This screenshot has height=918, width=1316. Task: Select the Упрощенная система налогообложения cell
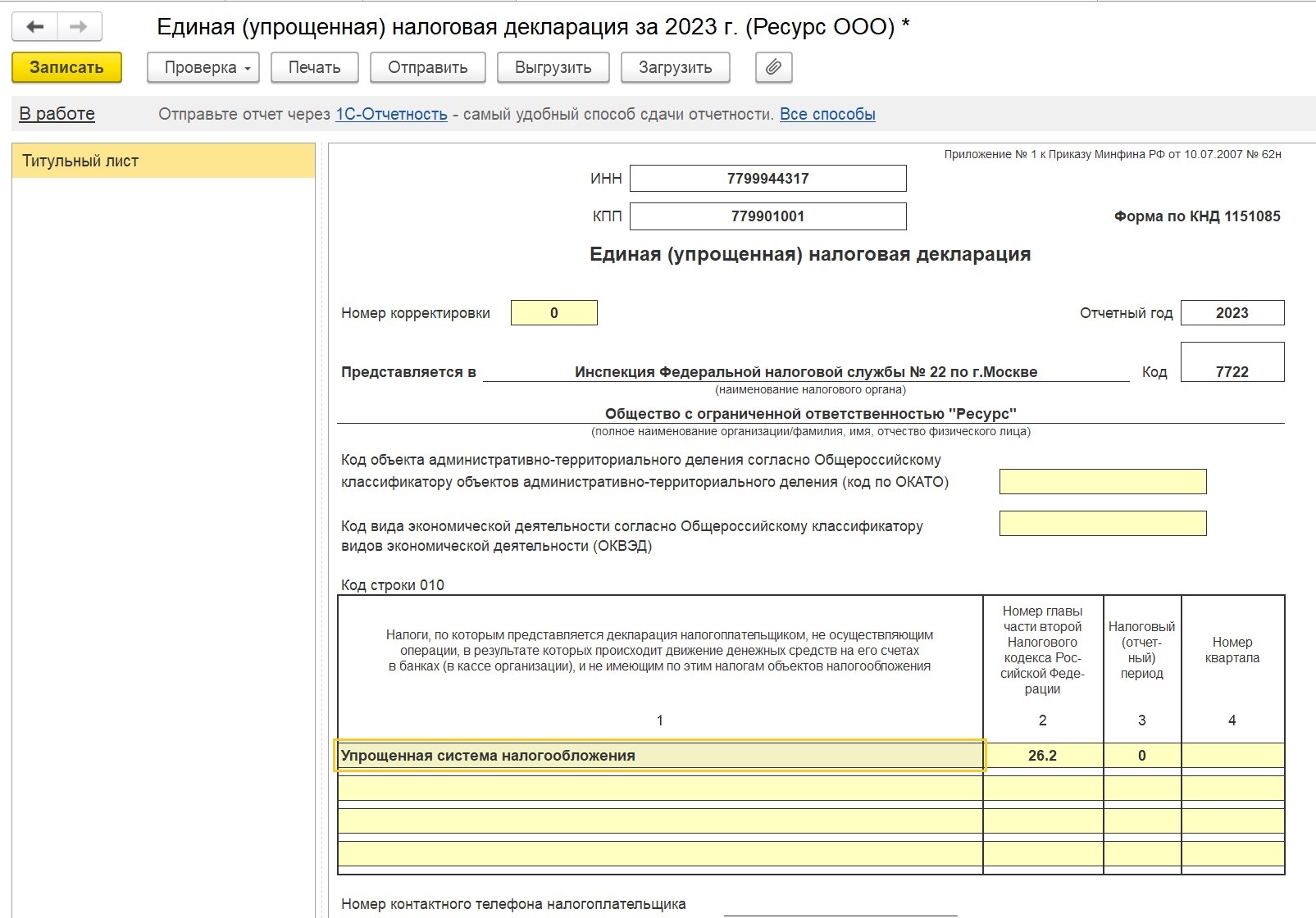click(x=660, y=756)
